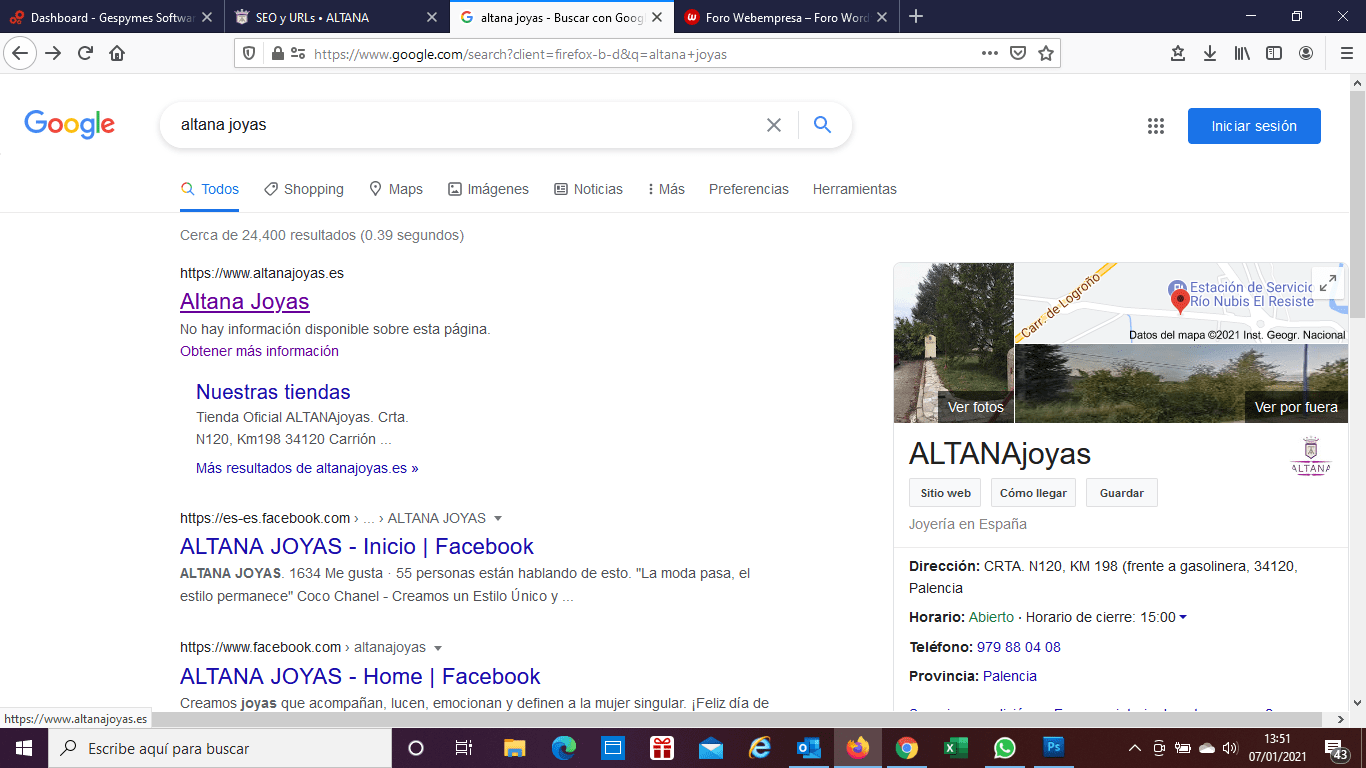Open Photoshop from the taskbar
The width and height of the screenshot is (1366, 768).
[x=1053, y=748]
